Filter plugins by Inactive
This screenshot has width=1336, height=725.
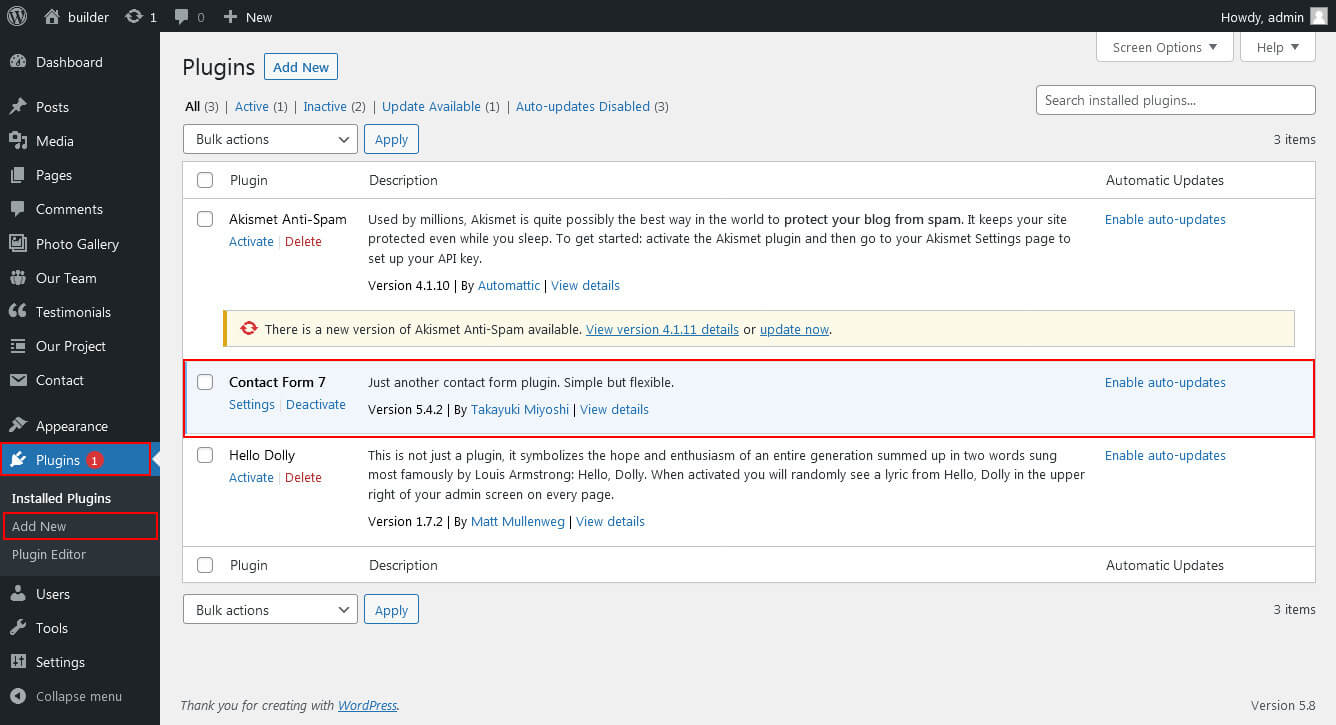tap(325, 106)
